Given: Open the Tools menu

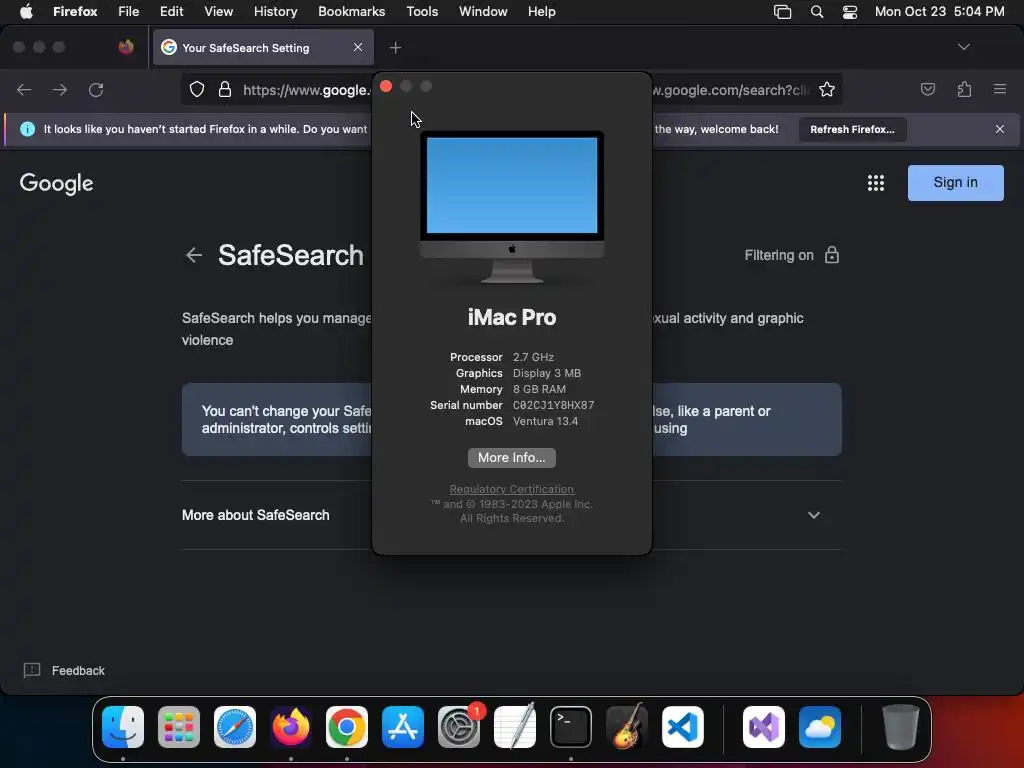Looking at the screenshot, I should tap(422, 11).
